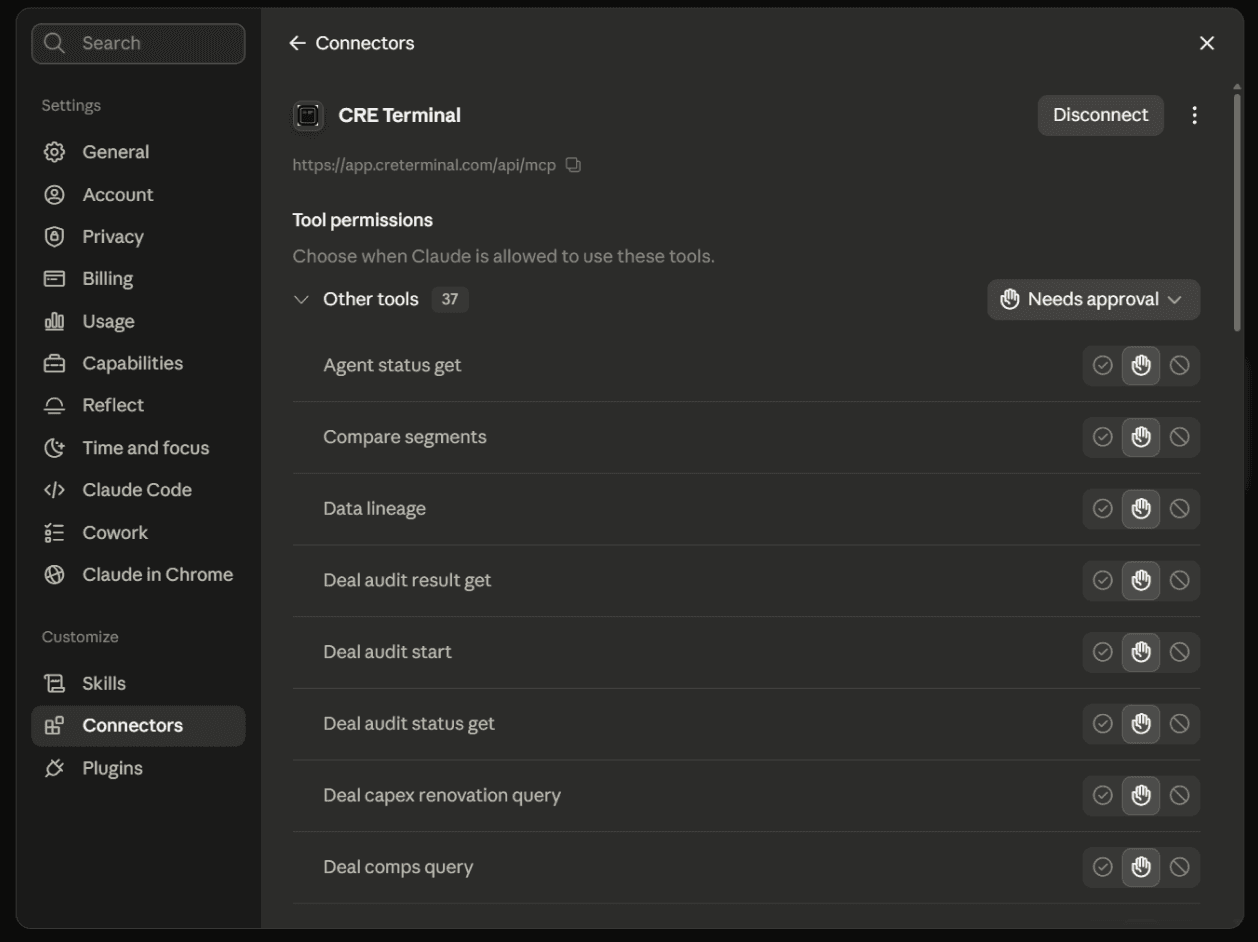Set Agent status get to always allow
The width and height of the screenshot is (1258, 942).
(1103, 366)
